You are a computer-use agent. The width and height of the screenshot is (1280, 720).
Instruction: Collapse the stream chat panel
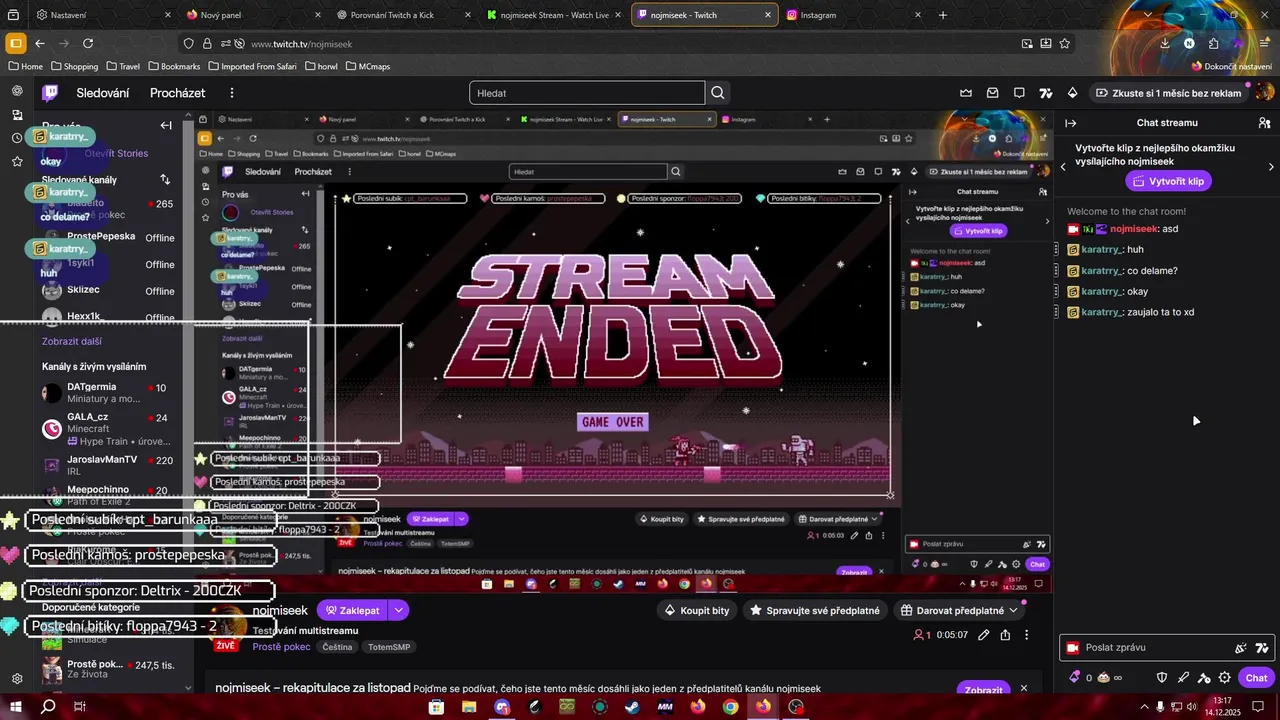click(1070, 123)
